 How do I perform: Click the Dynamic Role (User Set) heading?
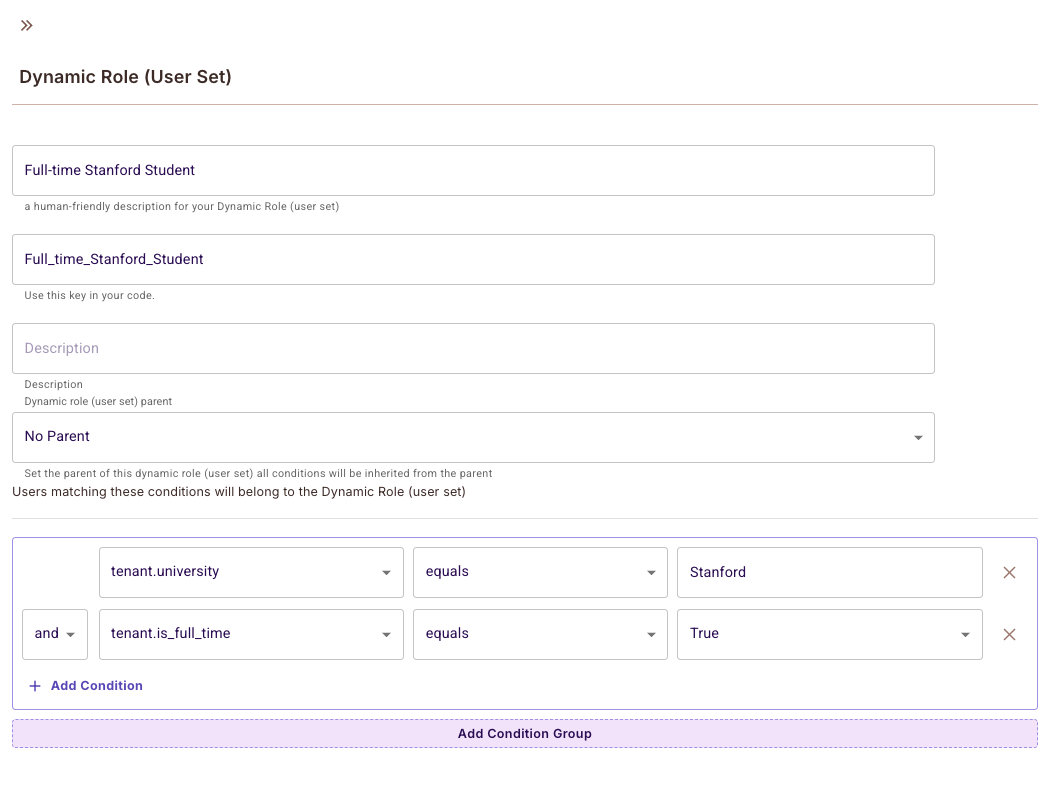coord(125,77)
